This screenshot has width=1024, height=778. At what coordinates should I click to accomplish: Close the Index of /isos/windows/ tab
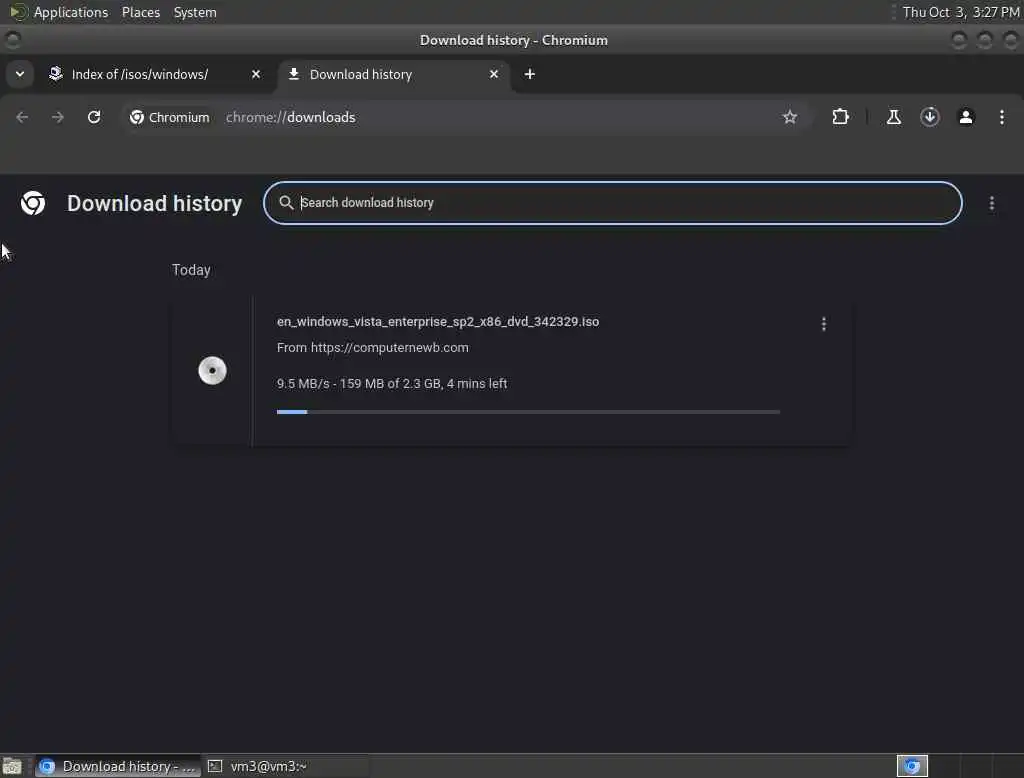pyautogui.click(x=256, y=74)
